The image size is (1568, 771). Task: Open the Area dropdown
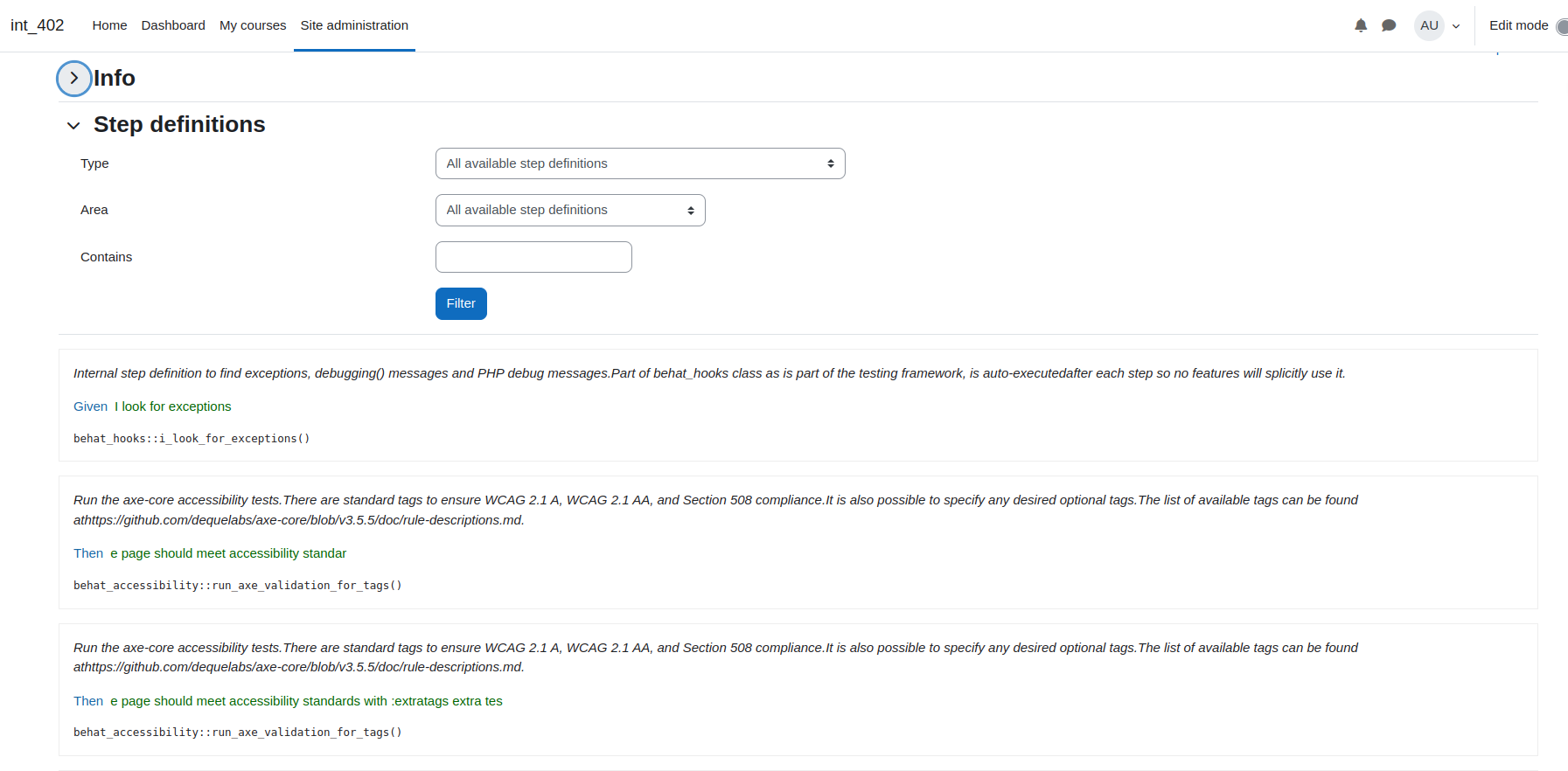coord(570,210)
